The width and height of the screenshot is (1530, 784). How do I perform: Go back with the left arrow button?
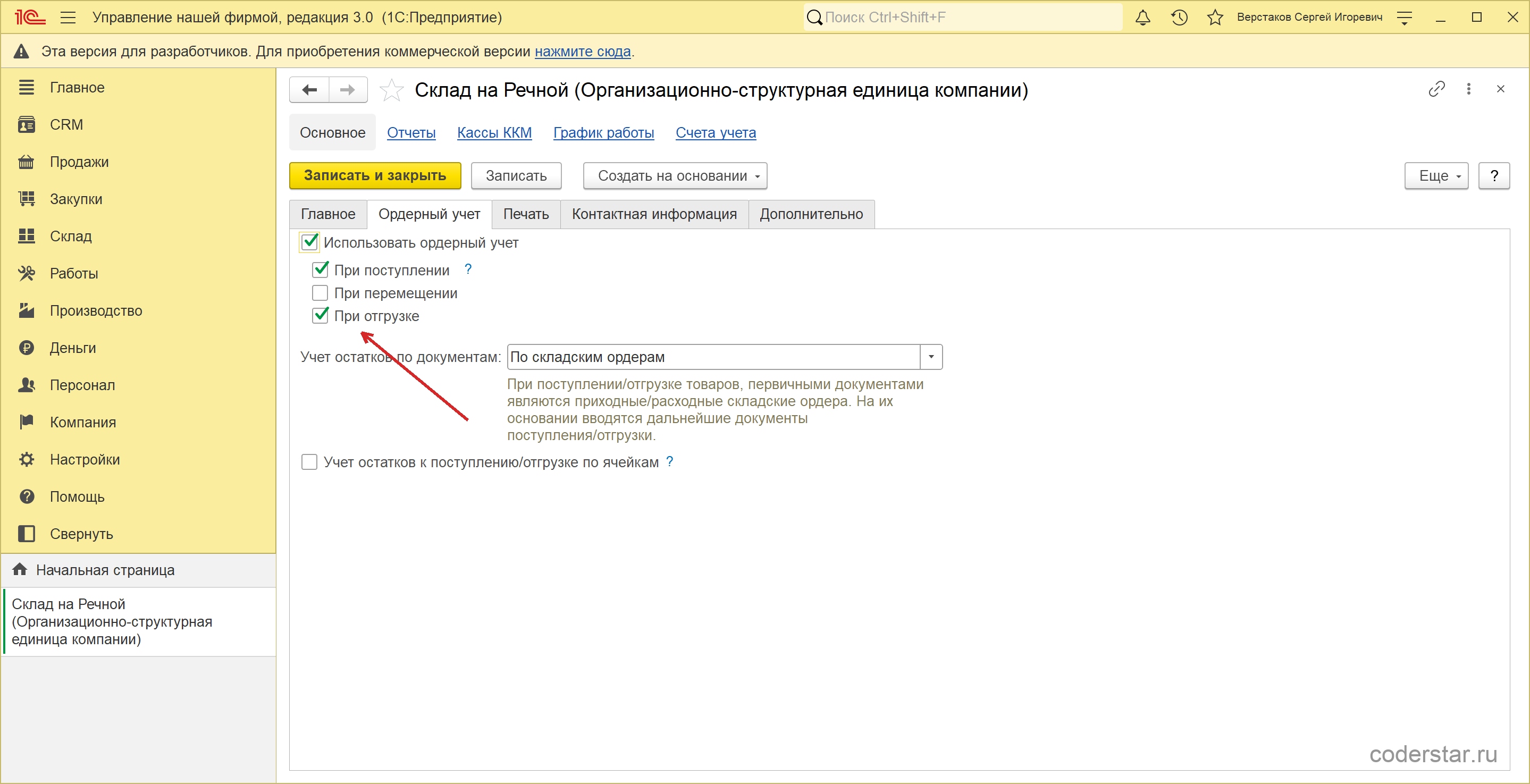(309, 90)
